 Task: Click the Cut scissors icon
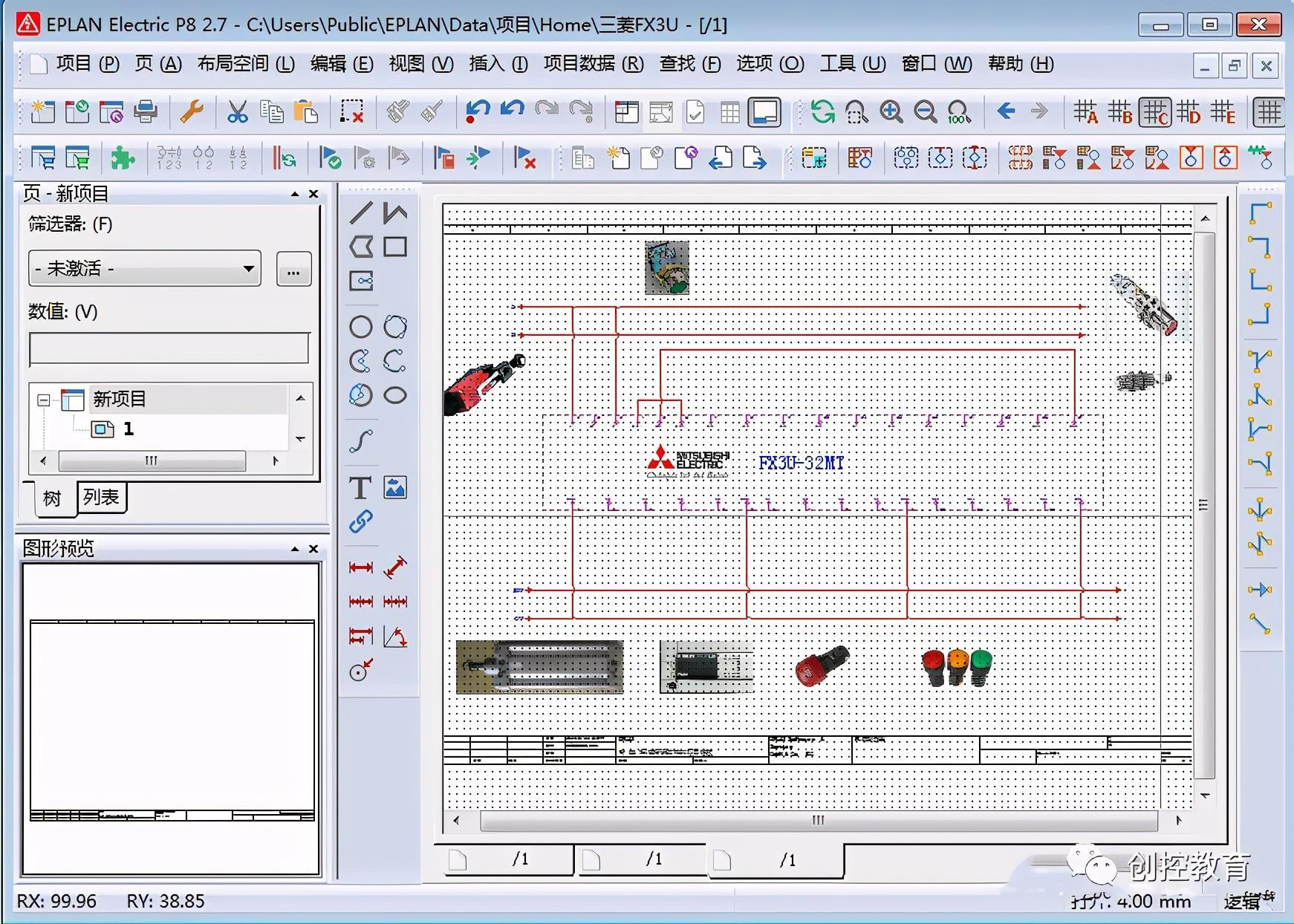tap(237, 112)
